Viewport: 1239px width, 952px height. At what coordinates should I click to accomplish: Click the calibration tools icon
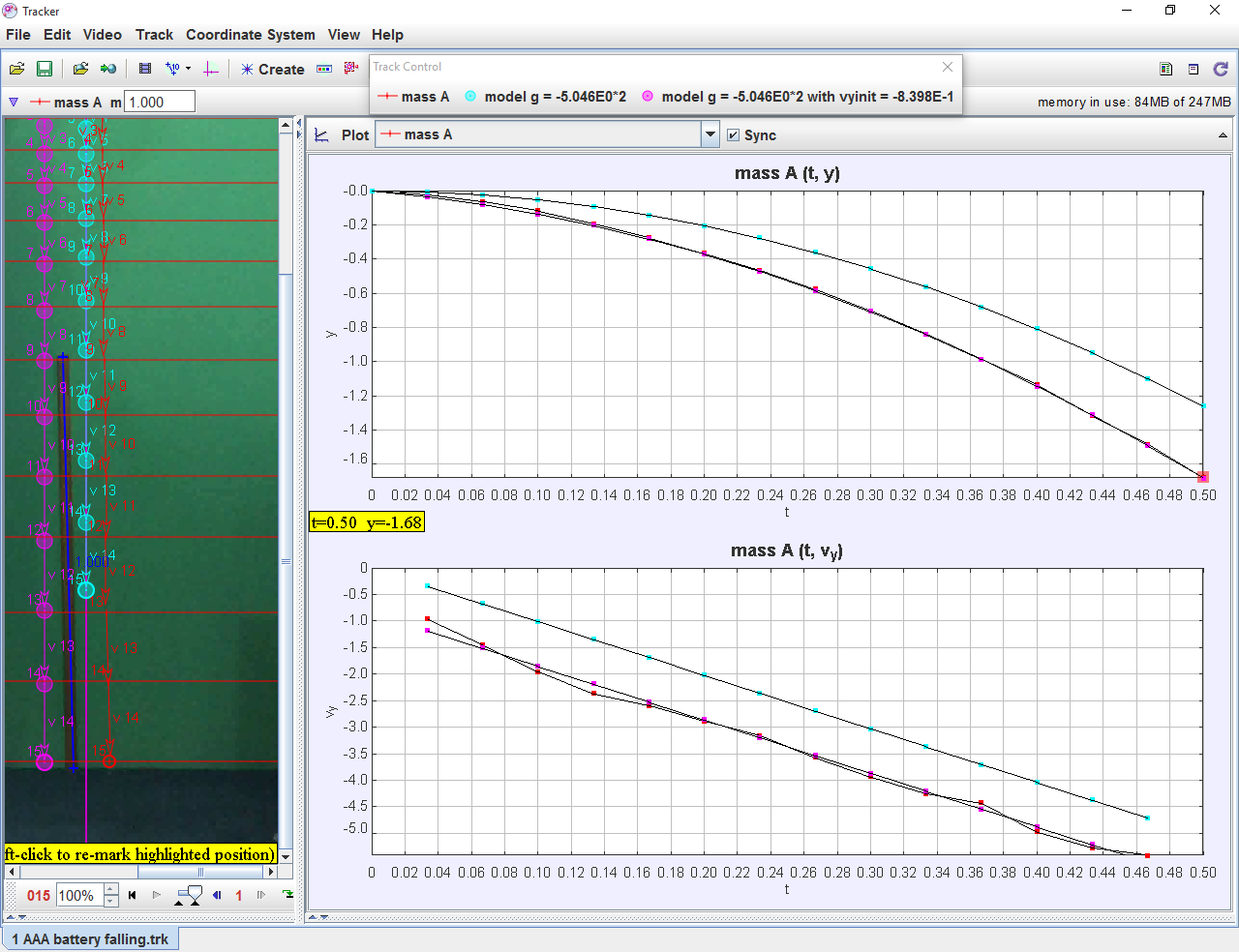point(172,69)
